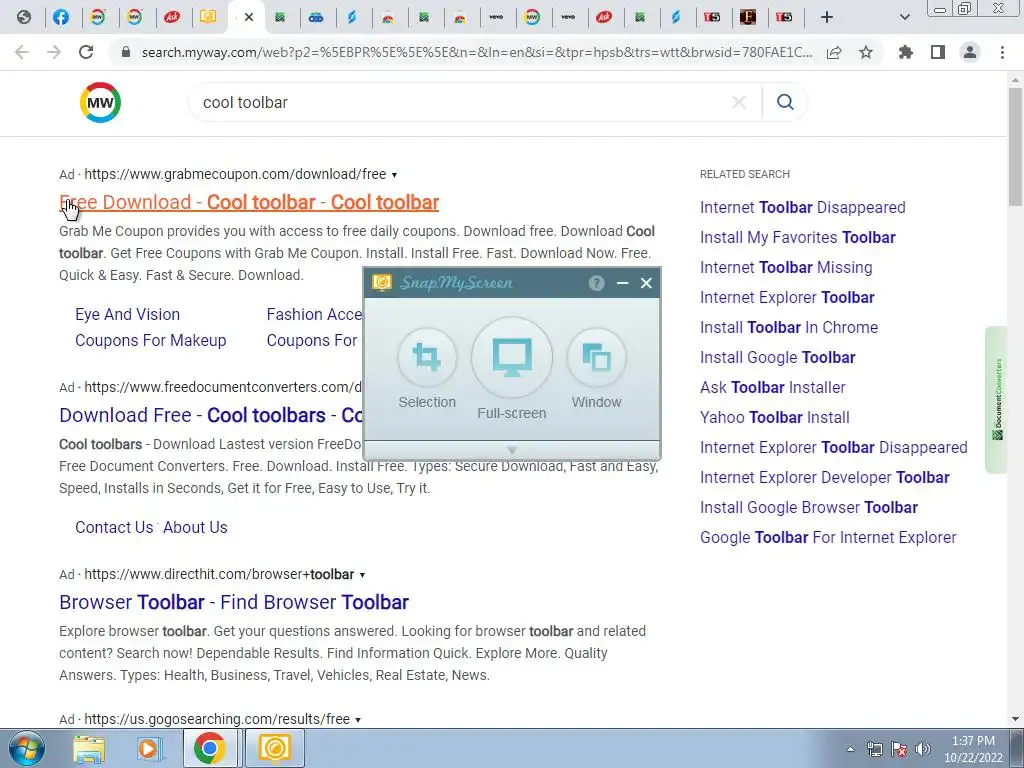This screenshot has height=768, width=1024.
Task: Open Install Google Browser Toolbar related search
Action: [x=808, y=507]
